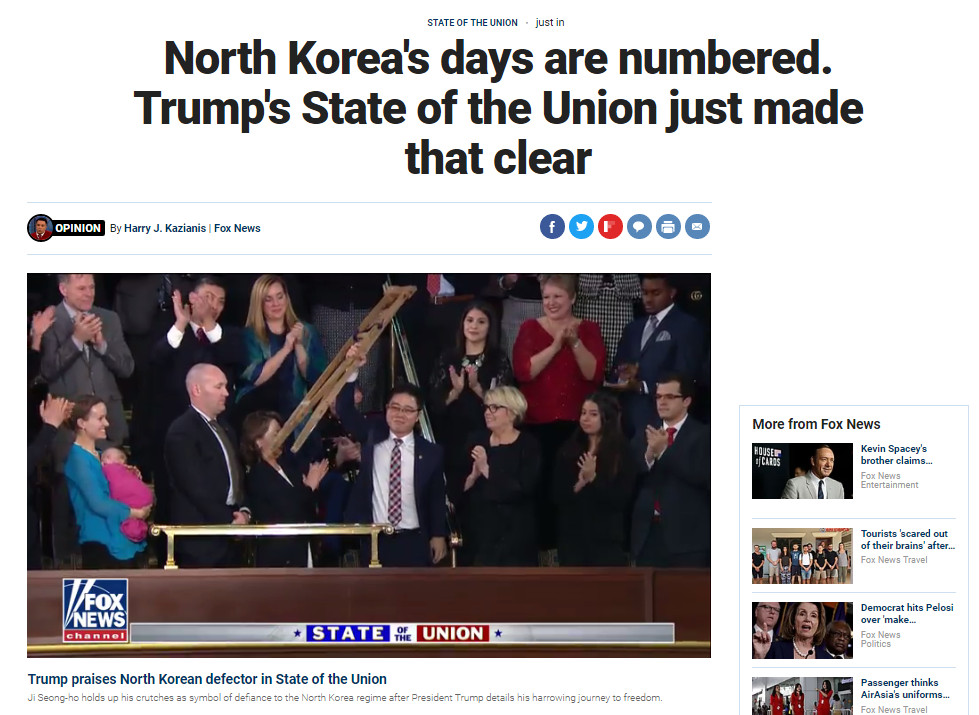Share article on Facebook
Screen dimensions: 979x715
click(552, 227)
